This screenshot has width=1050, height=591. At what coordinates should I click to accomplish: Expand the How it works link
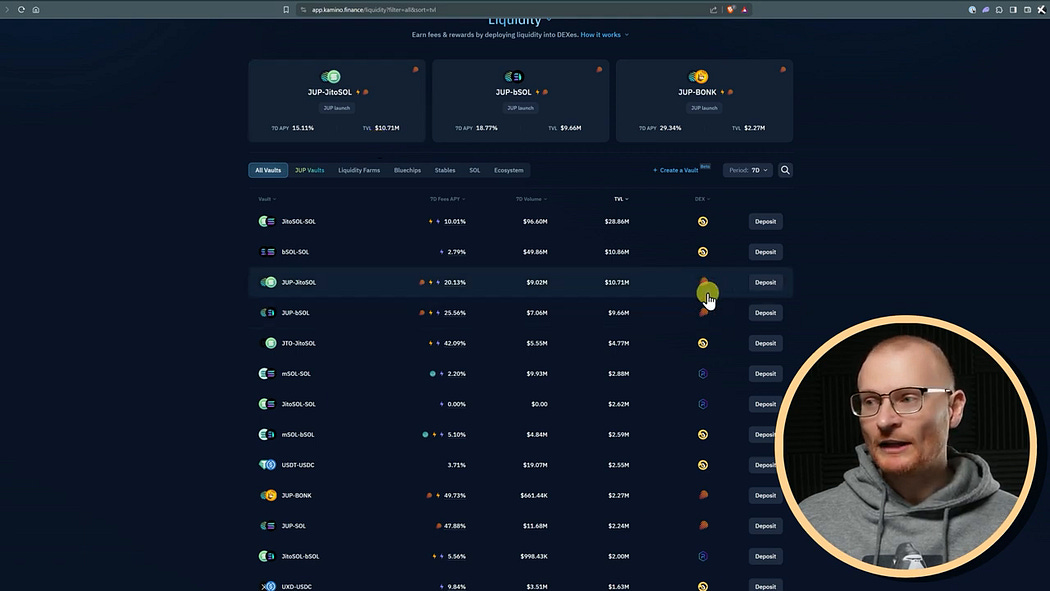pyautogui.click(x=604, y=35)
